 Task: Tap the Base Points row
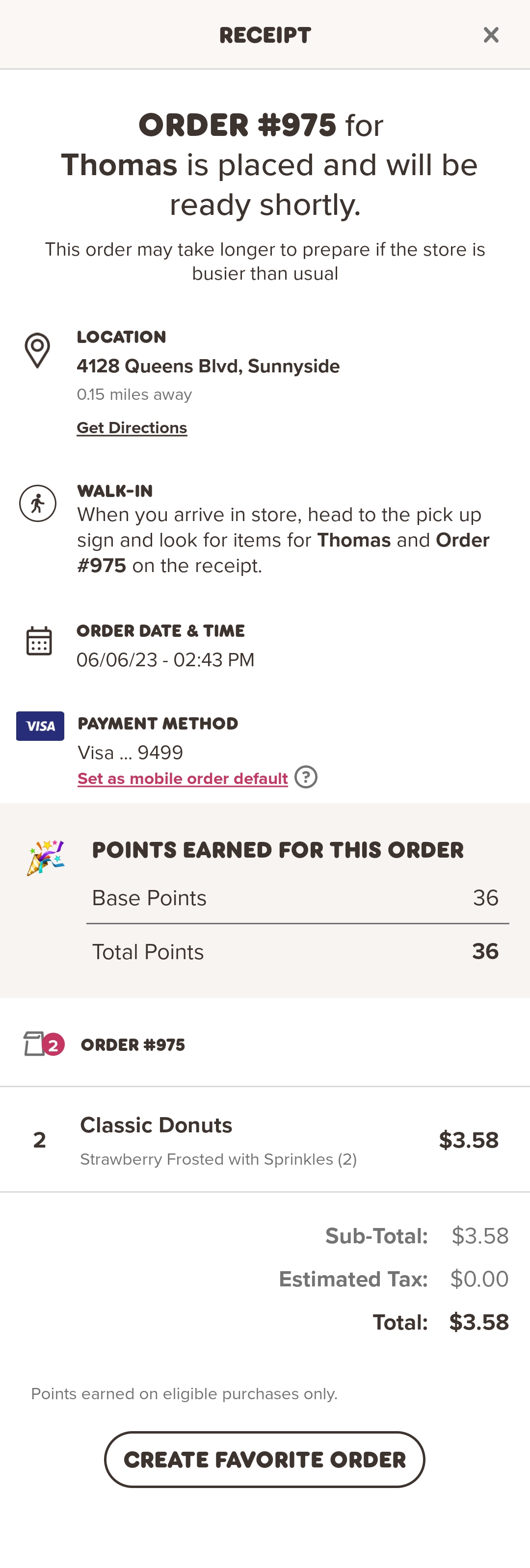coord(295,898)
